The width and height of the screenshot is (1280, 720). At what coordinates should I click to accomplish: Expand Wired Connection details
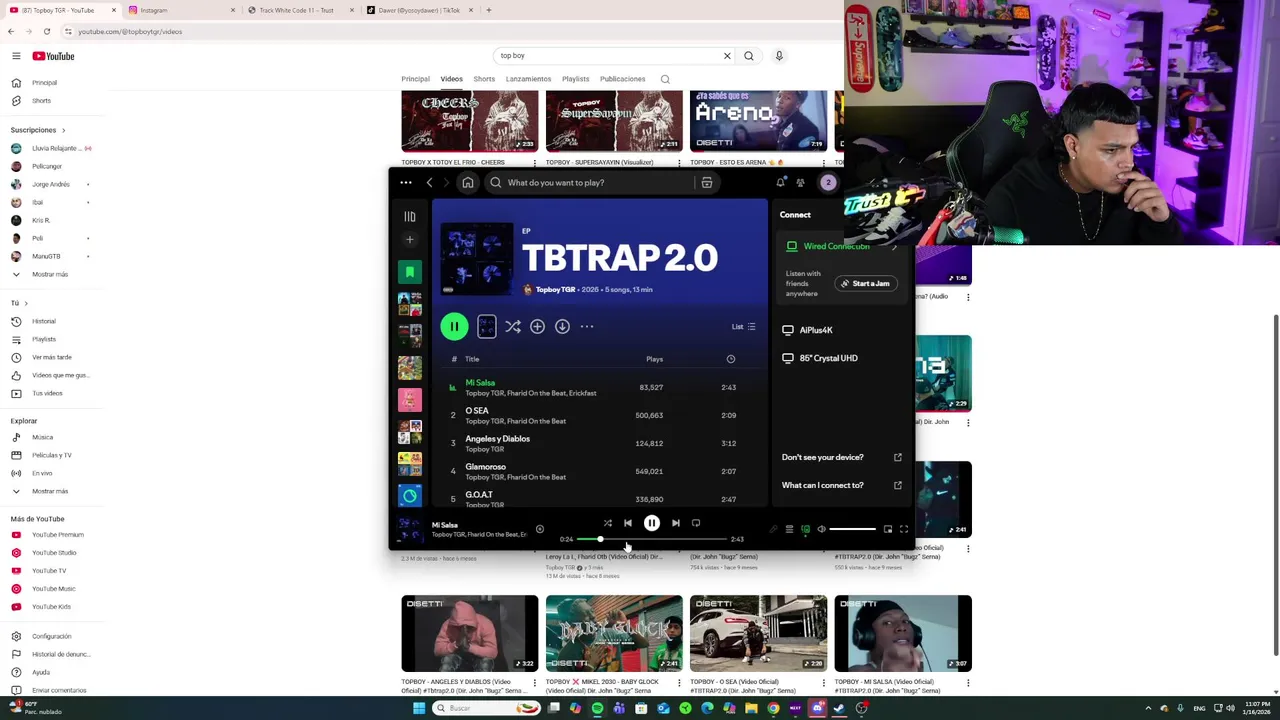[895, 246]
